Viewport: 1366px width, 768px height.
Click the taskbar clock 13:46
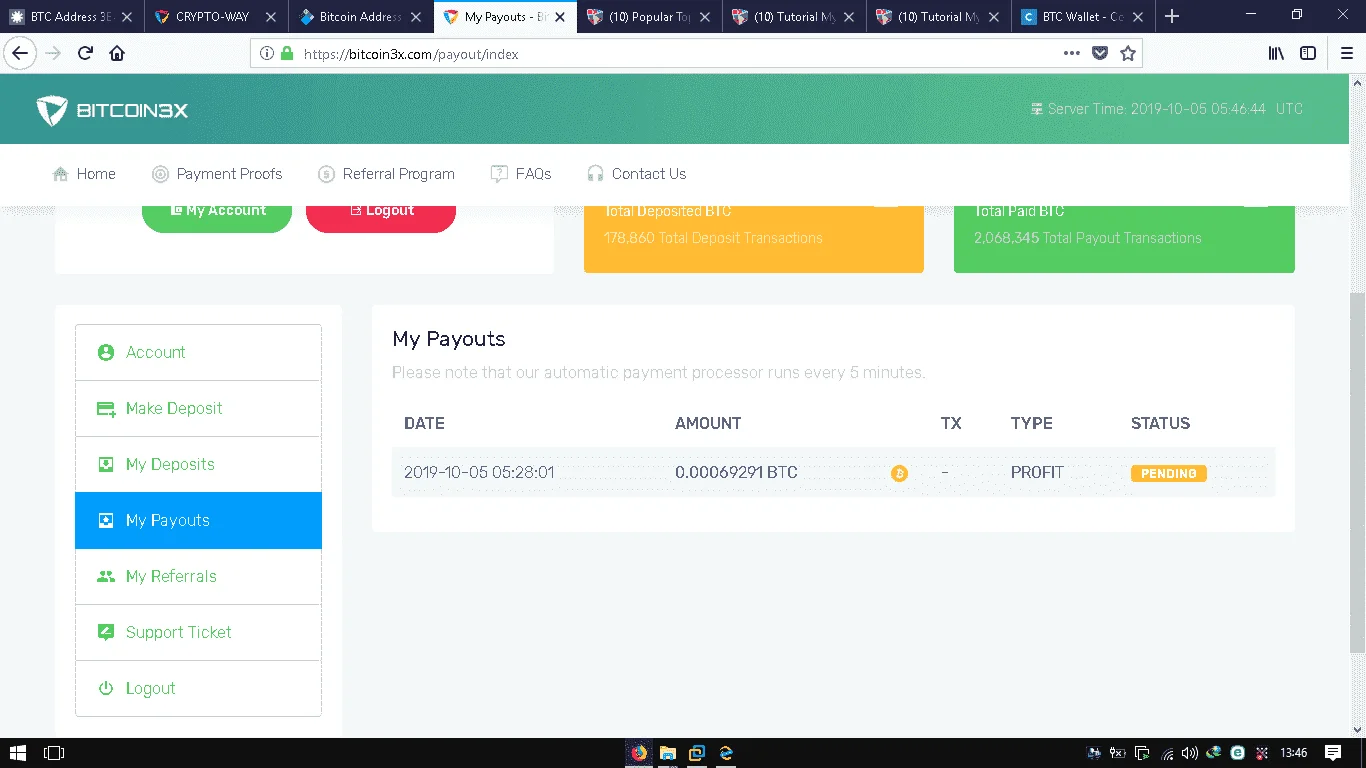(1293, 753)
